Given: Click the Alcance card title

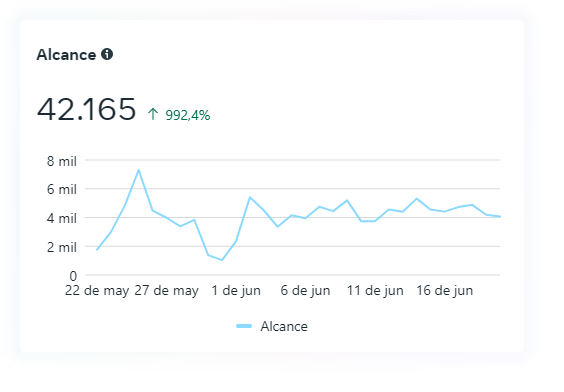Looking at the screenshot, I should coord(66,55).
